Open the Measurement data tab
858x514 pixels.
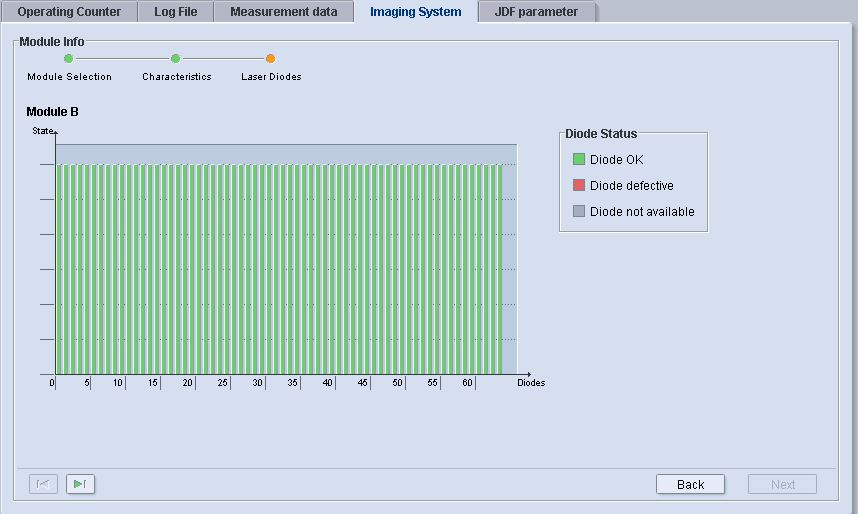[284, 12]
